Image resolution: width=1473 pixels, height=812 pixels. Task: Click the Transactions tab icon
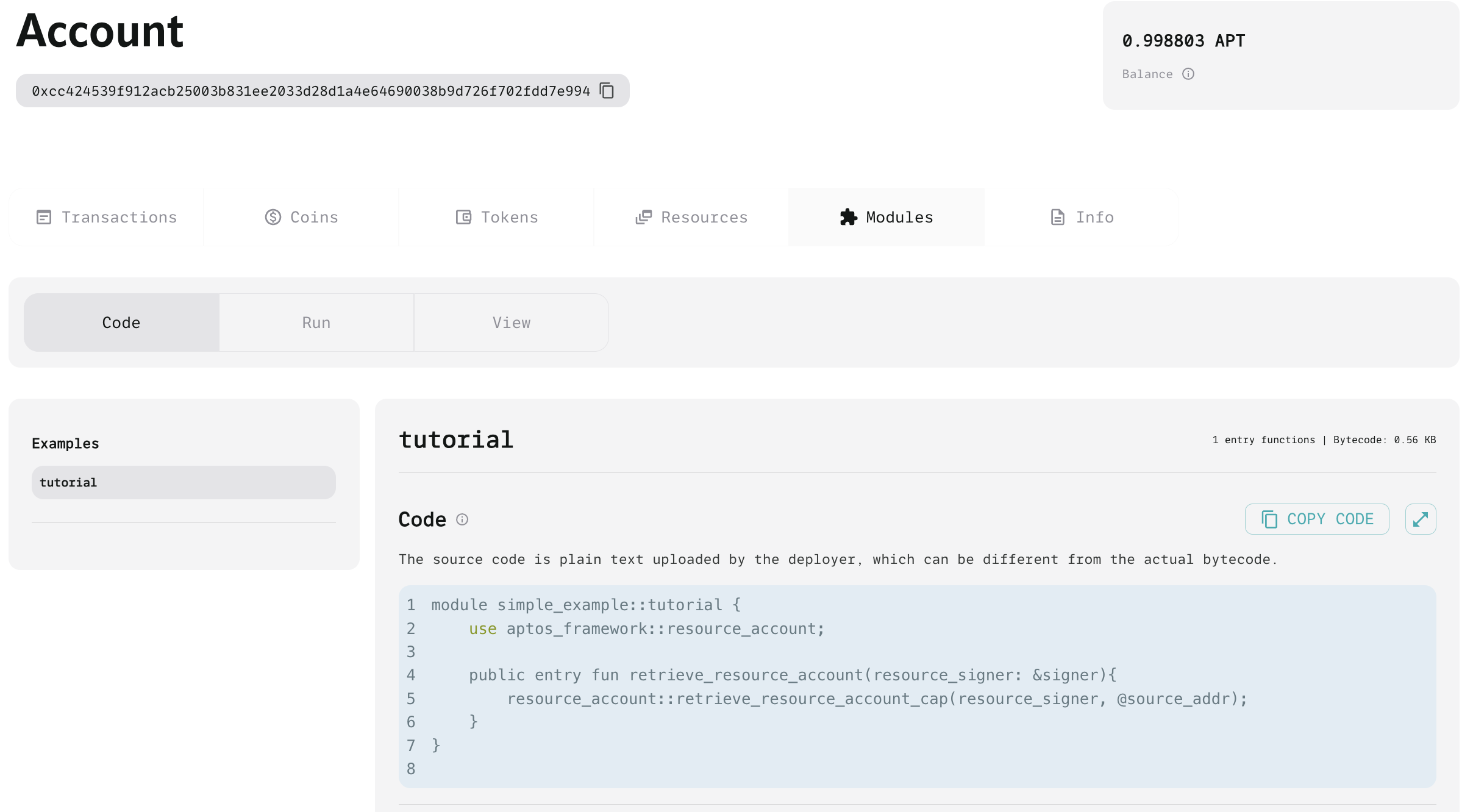point(44,217)
